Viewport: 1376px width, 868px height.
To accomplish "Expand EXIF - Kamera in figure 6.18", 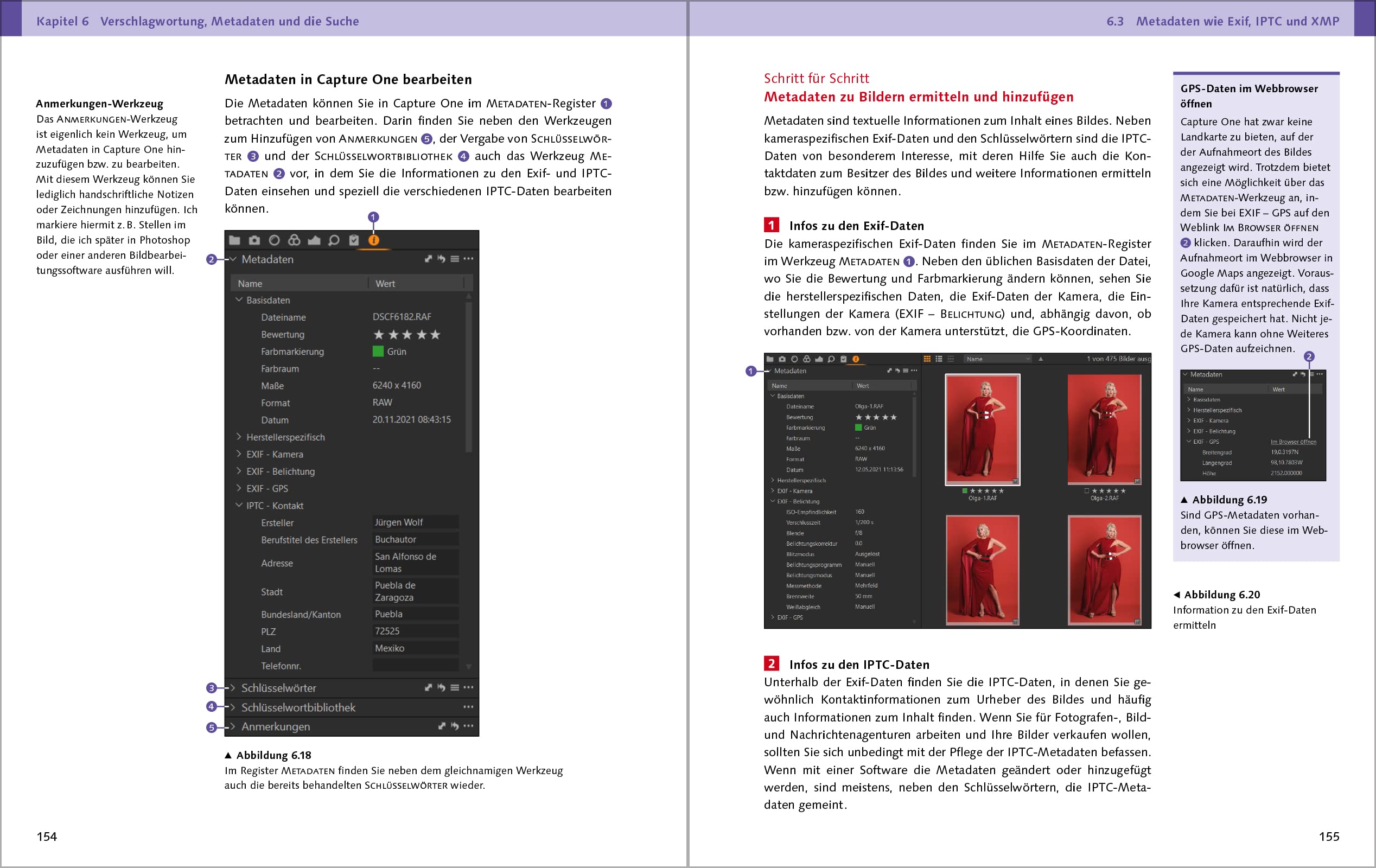I will (x=239, y=454).
